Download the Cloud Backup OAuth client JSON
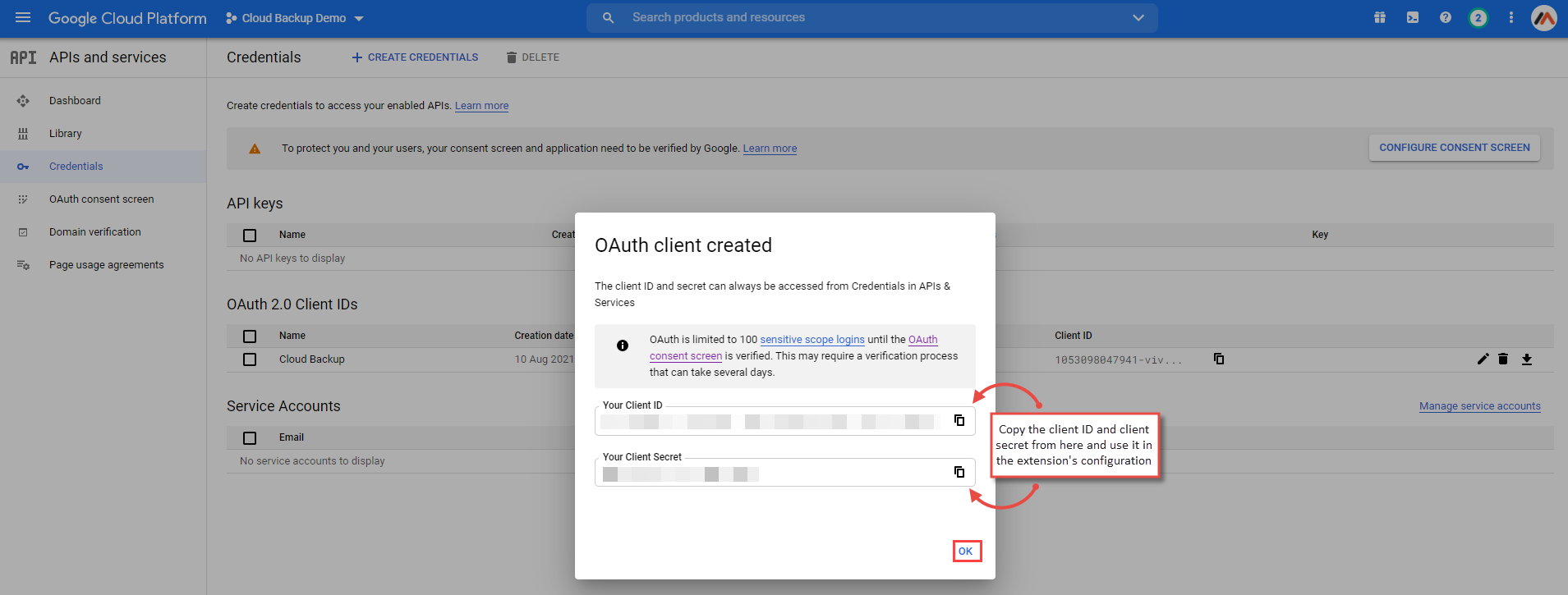The height and width of the screenshot is (595, 1568). pyautogui.click(x=1527, y=359)
